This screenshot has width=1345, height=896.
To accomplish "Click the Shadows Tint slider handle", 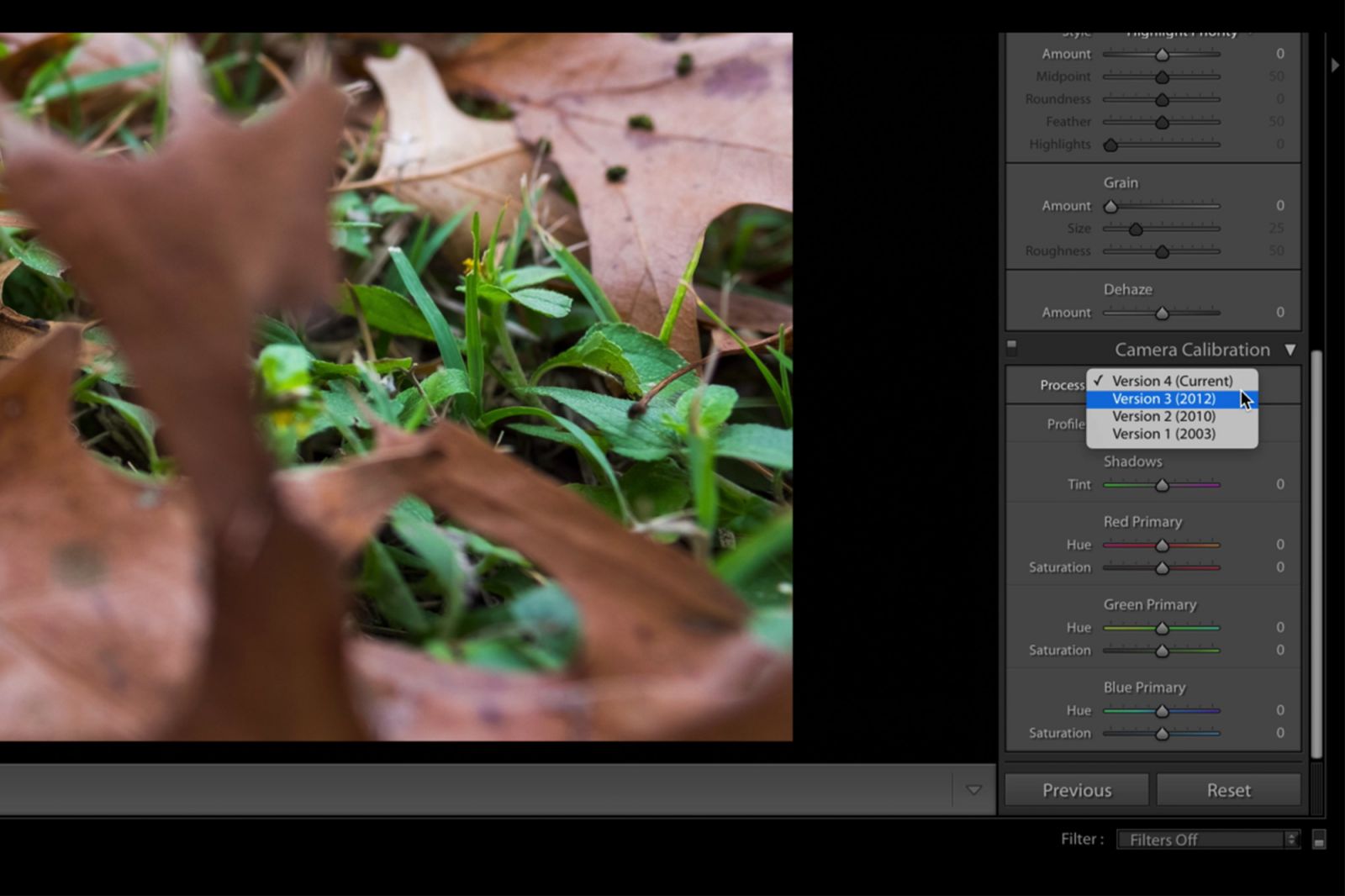I will pyautogui.click(x=1162, y=484).
